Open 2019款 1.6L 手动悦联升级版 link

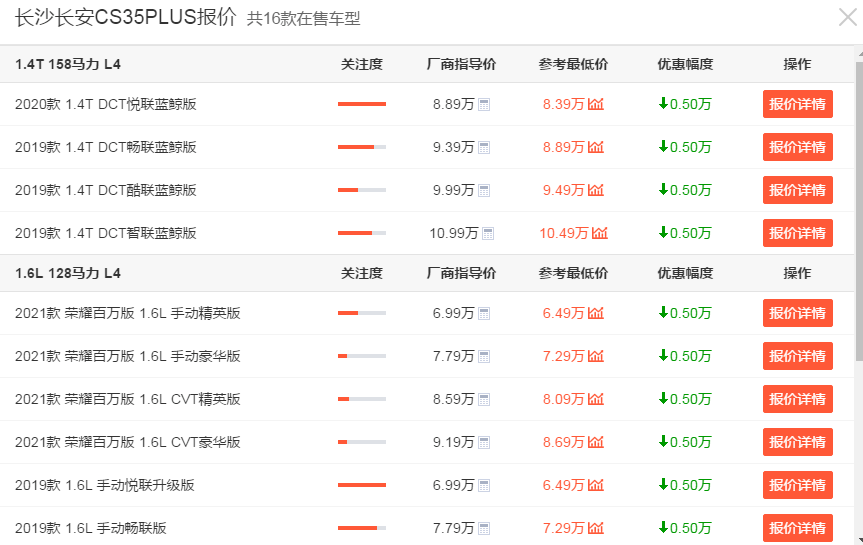pyautogui.click(x=105, y=485)
